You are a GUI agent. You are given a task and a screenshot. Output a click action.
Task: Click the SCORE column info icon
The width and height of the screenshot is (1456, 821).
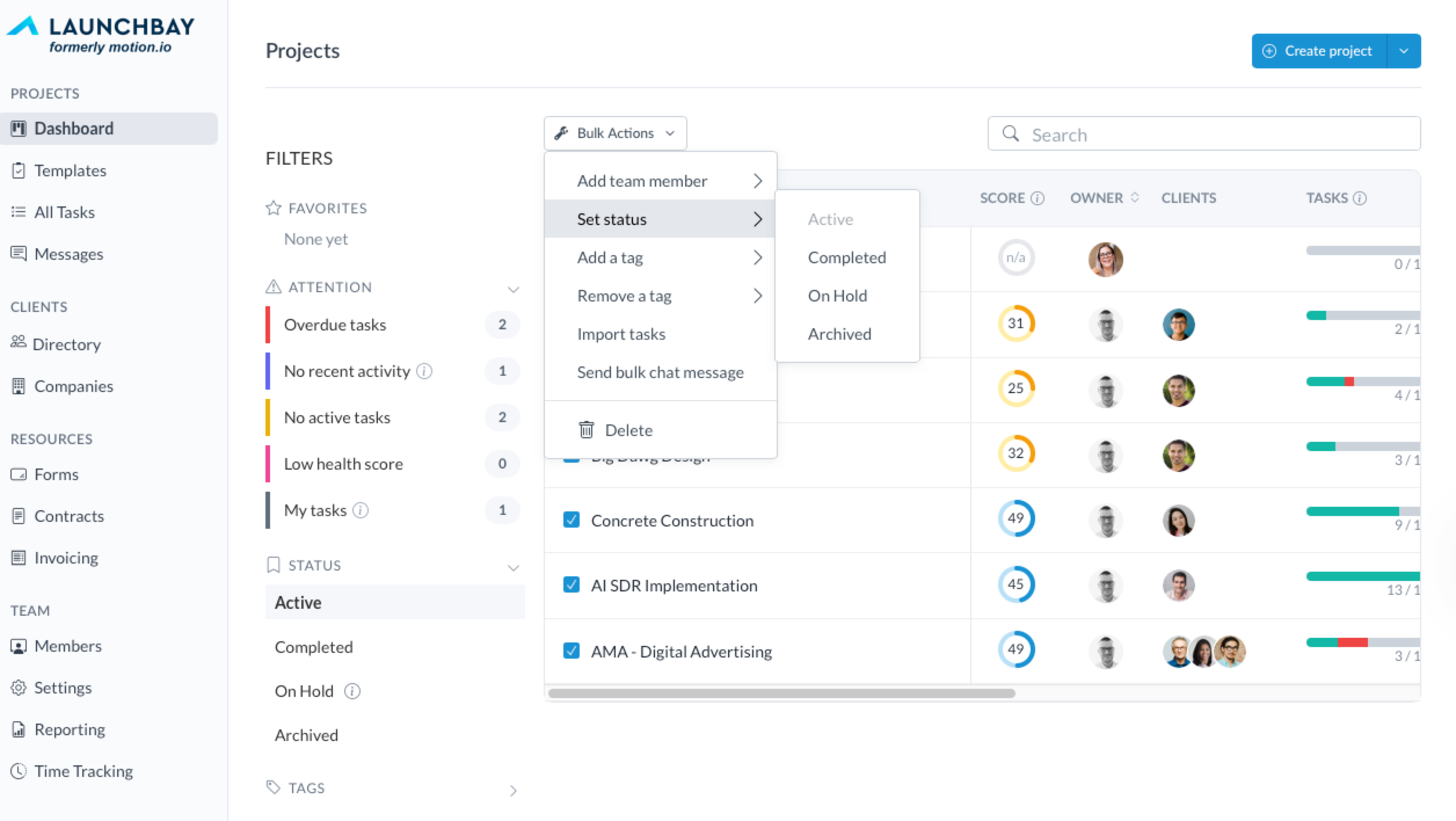[1038, 198]
